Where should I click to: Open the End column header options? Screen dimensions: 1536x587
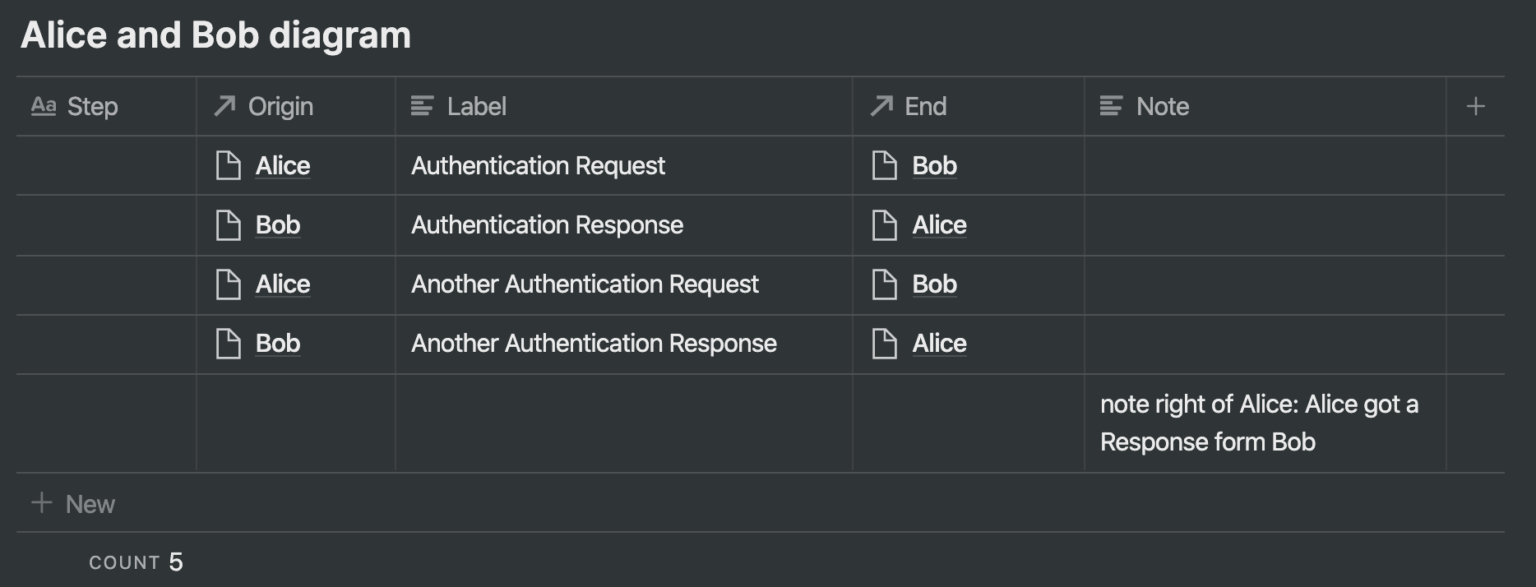(925, 105)
